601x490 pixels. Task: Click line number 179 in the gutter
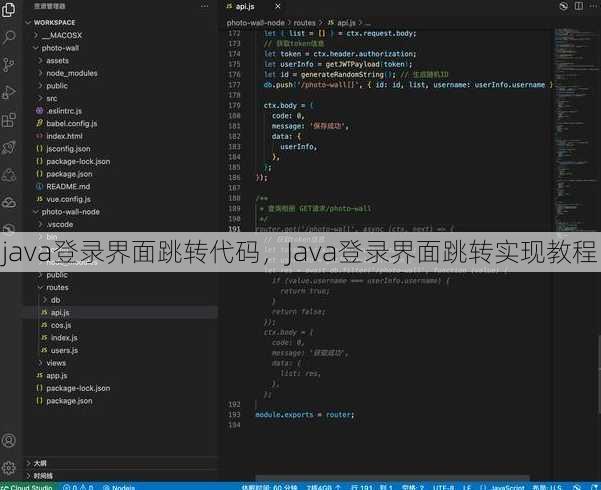(234, 105)
